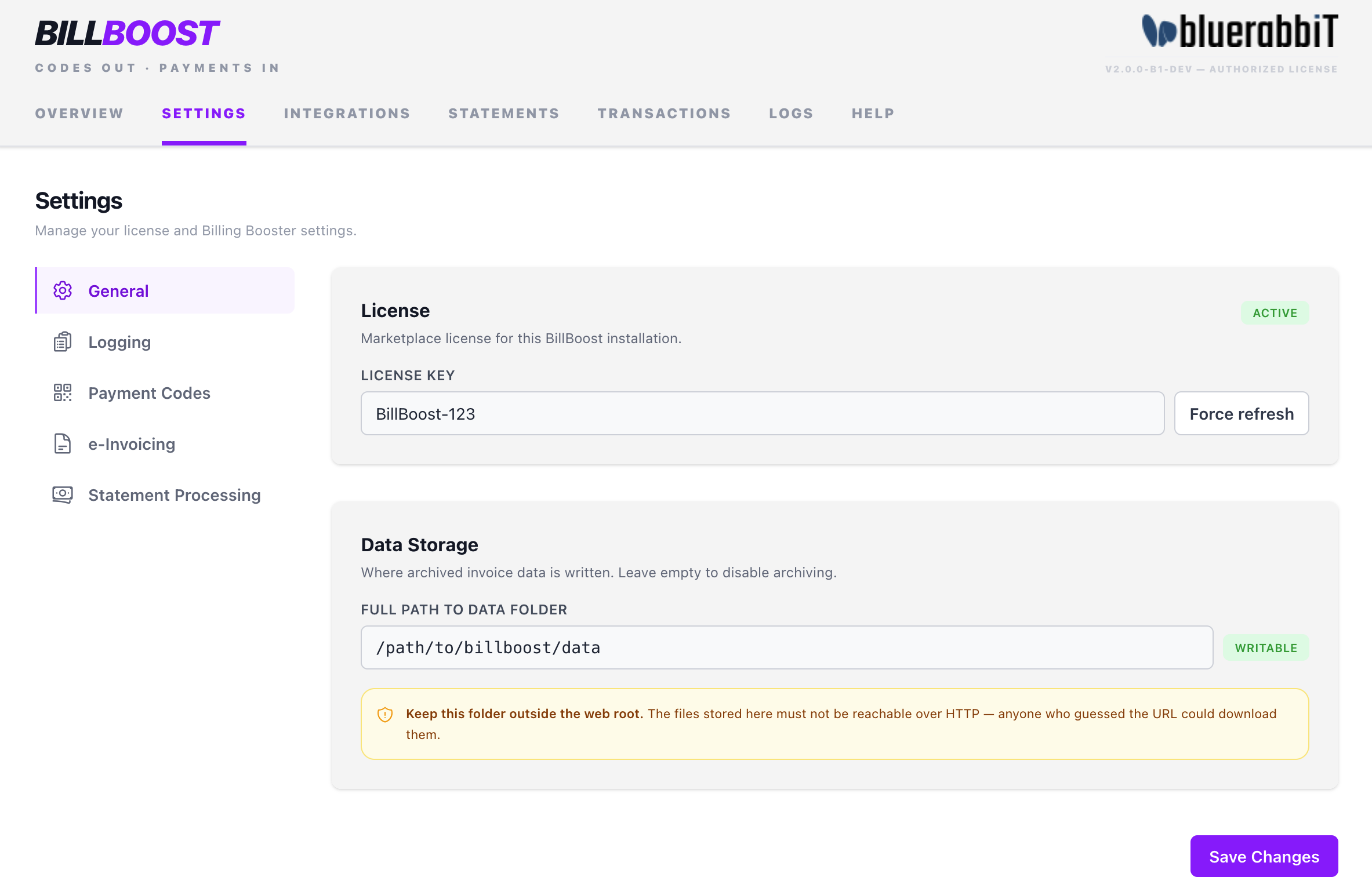Click the bluerabbit logo
1372x888 pixels.
[x=1240, y=31]
